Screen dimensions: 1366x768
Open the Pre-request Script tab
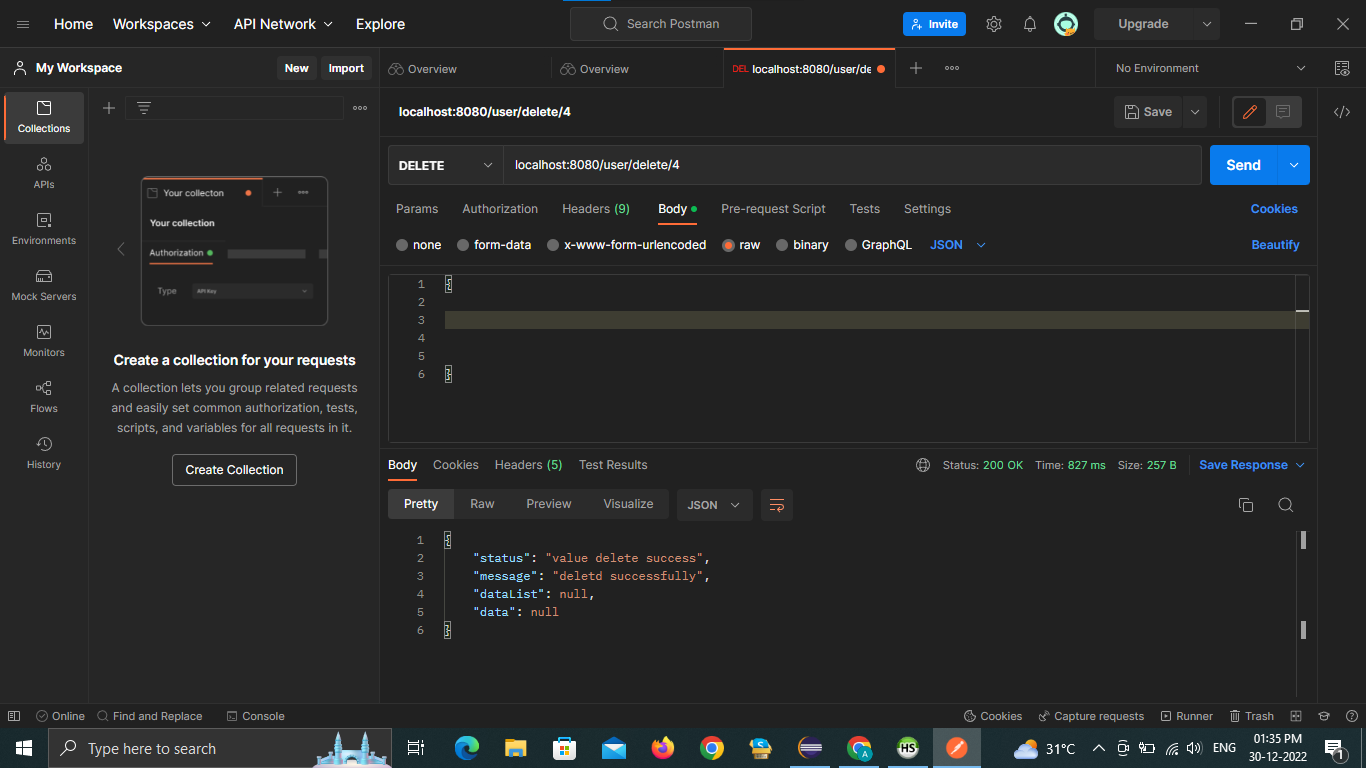tap(773, 209)
